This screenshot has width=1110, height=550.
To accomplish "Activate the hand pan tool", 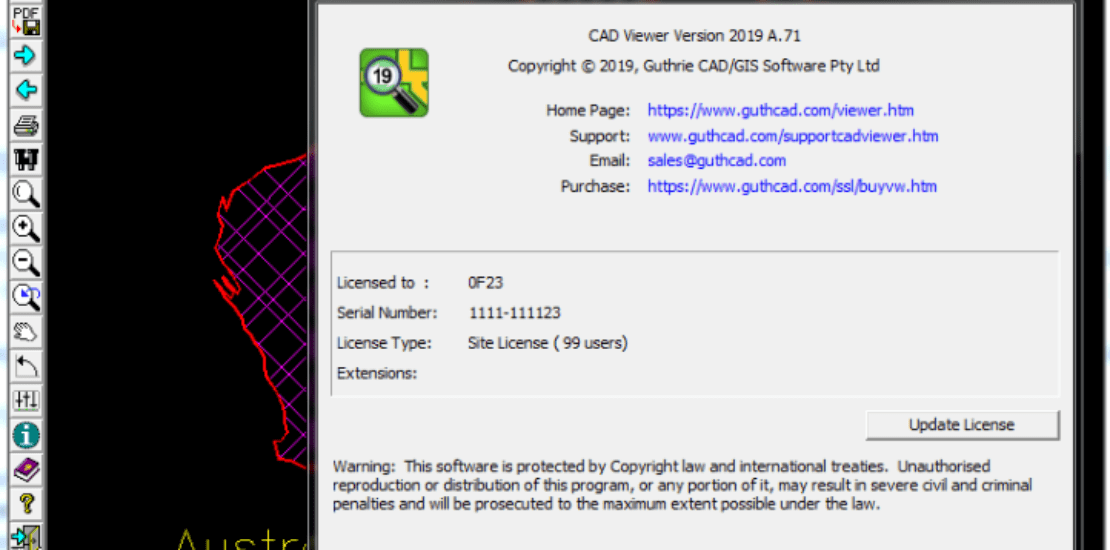I will tap(26, 332).
